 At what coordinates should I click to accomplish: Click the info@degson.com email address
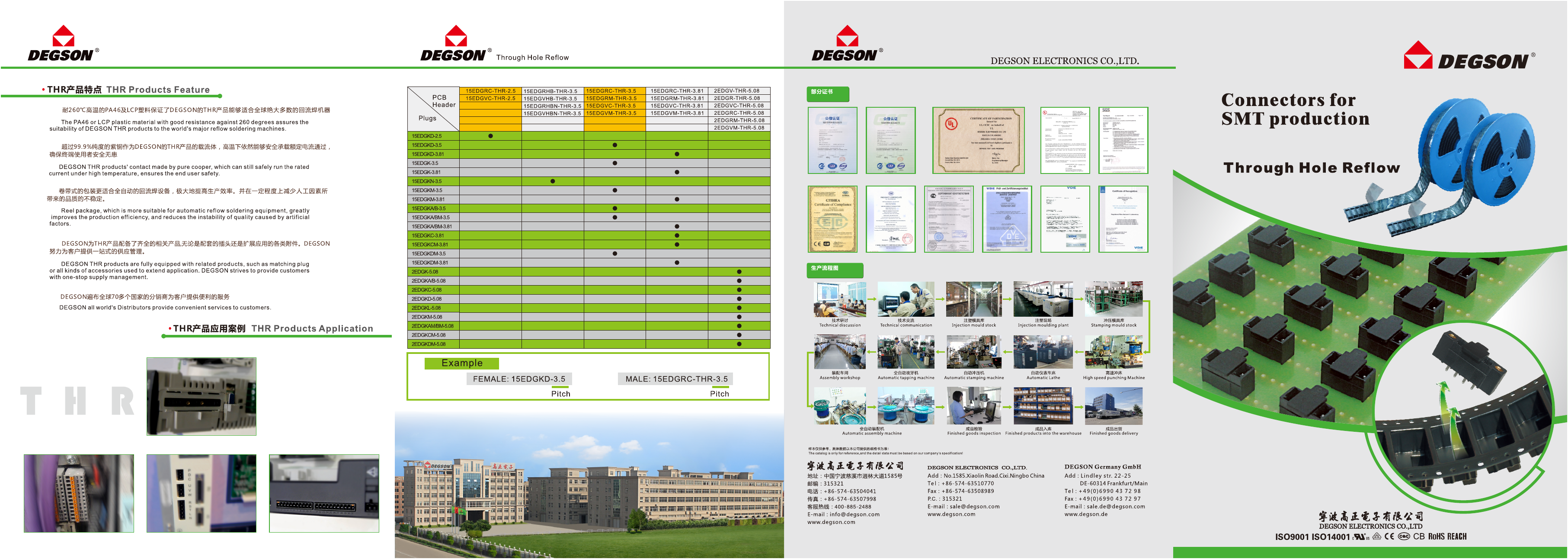coord(854,514)
